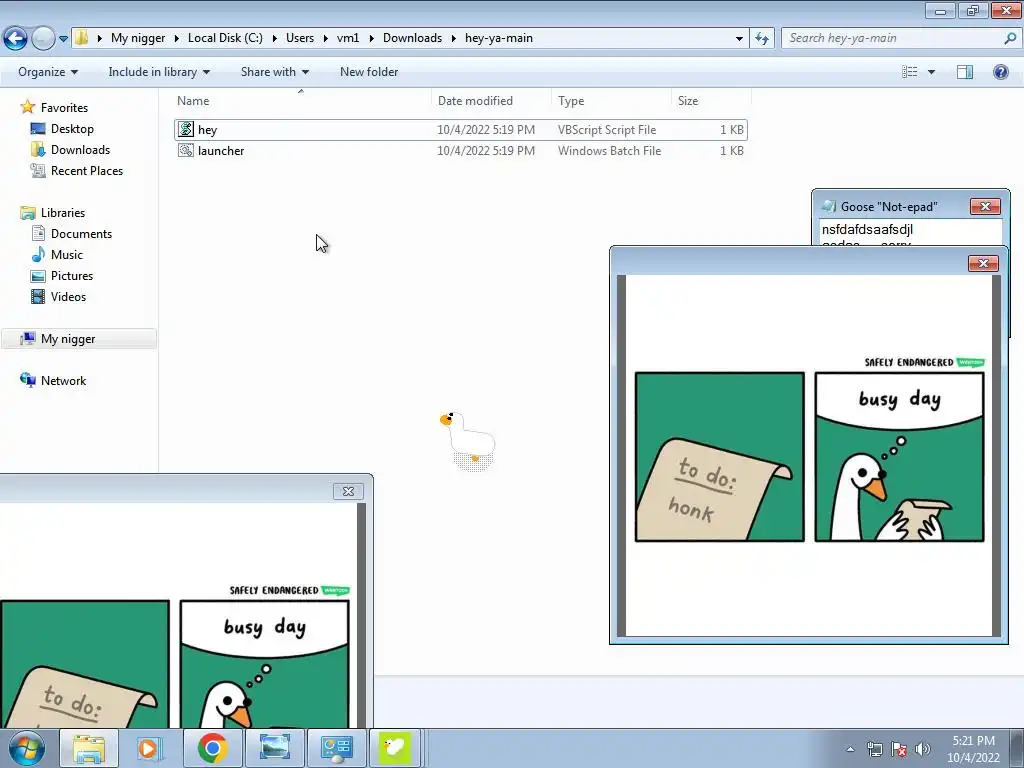1024x768 pixels.
Task: Click vm1 in the address breadcrumb
Action: 348,38
